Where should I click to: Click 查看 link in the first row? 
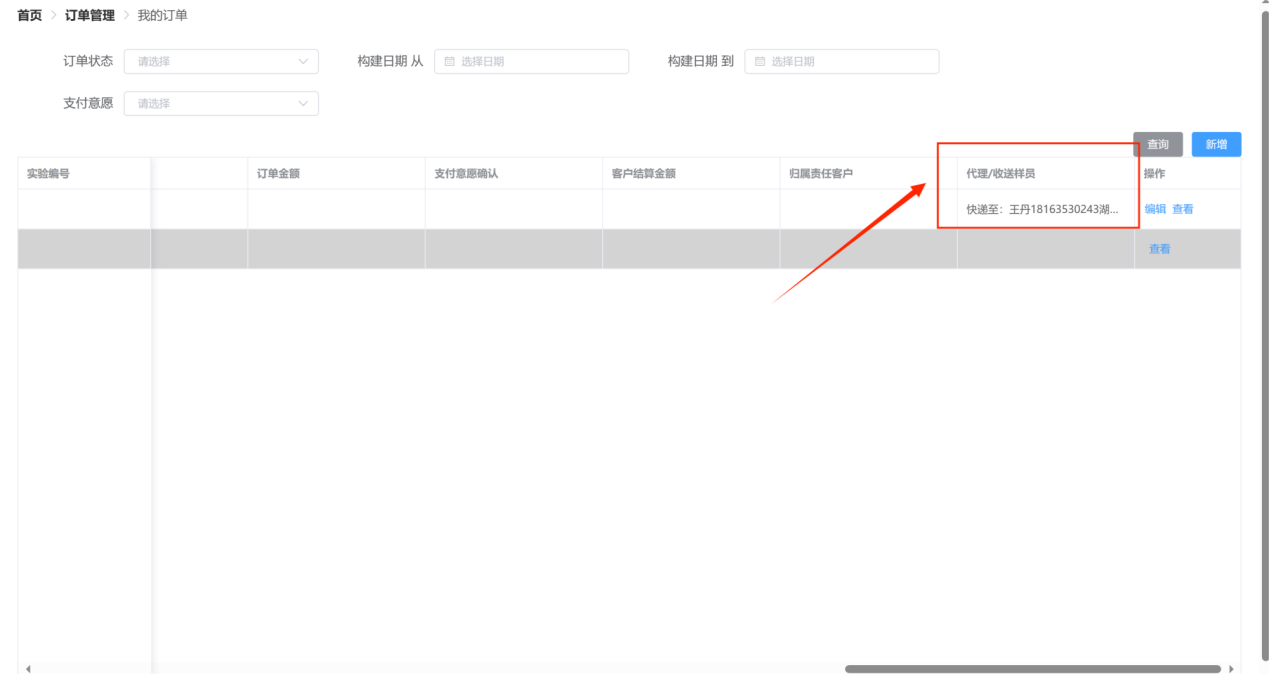1183,209
